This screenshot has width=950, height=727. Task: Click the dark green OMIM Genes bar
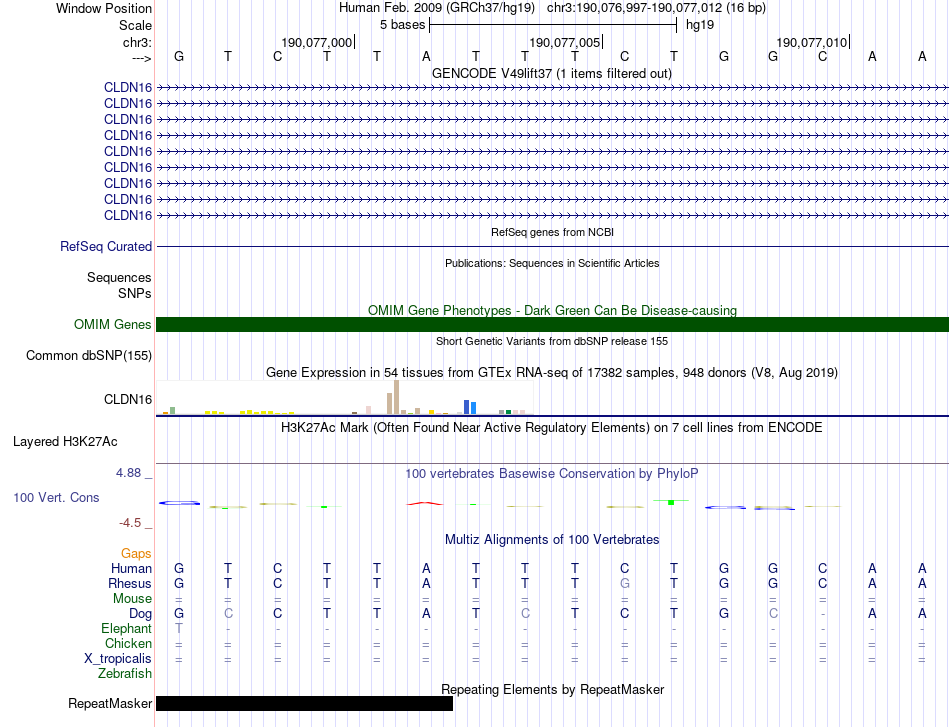pos(553,325)
